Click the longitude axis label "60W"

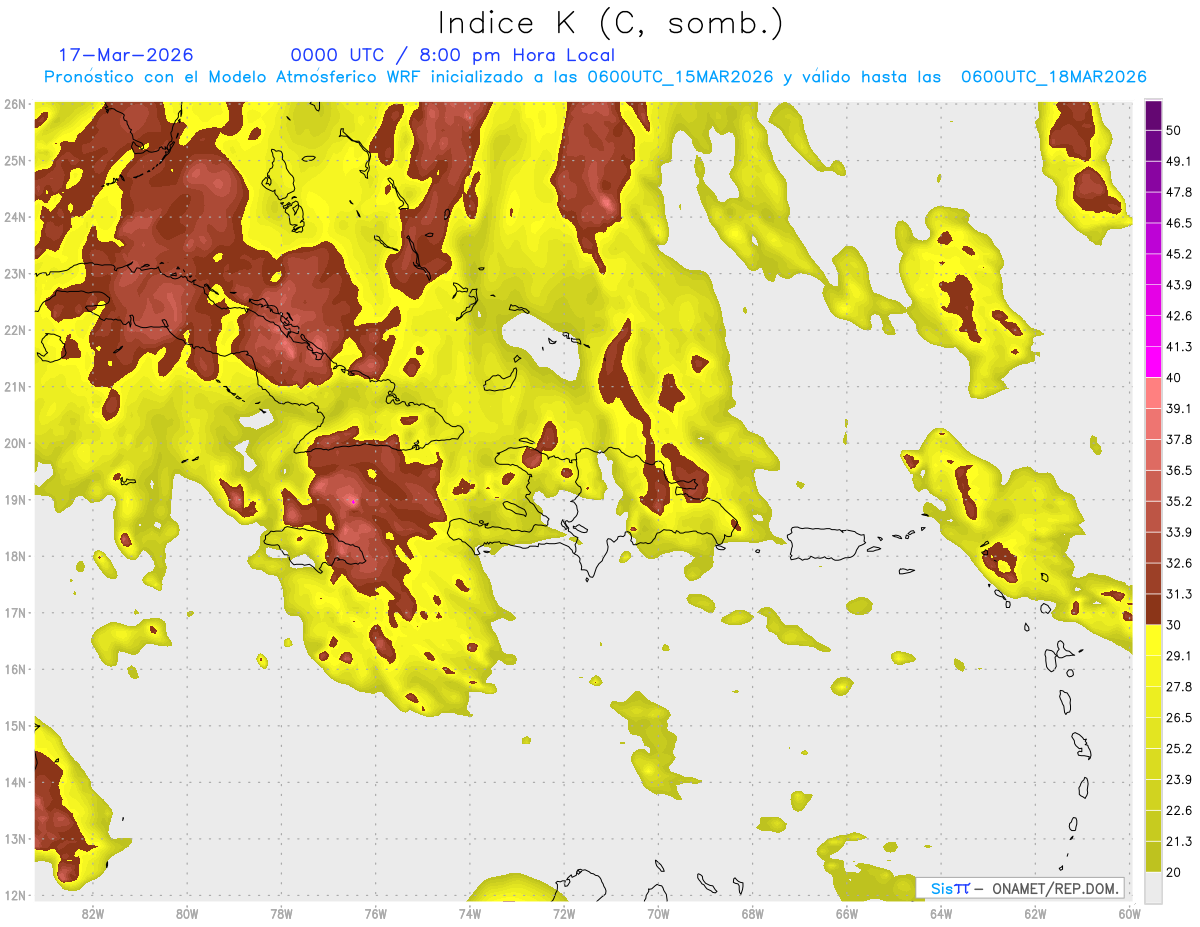(1130, 913)
